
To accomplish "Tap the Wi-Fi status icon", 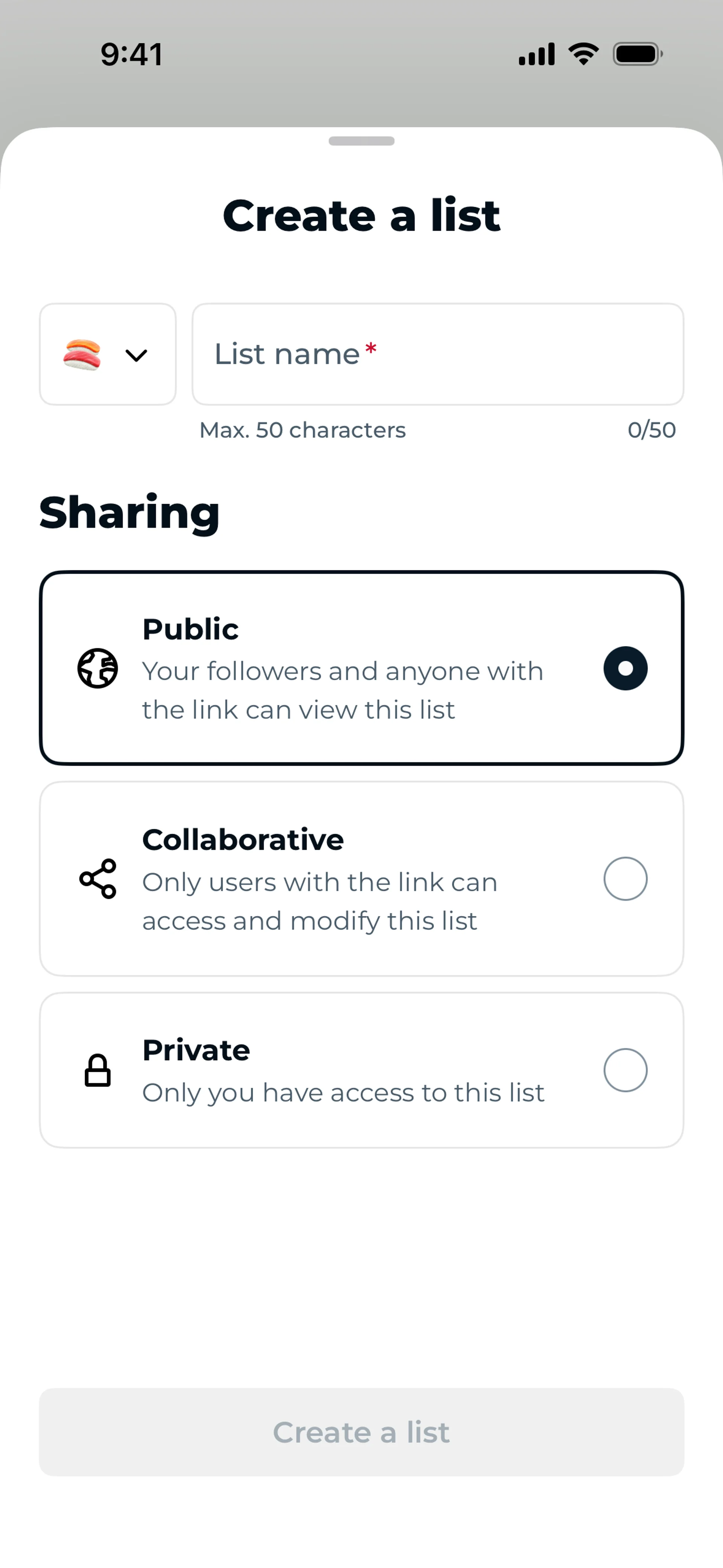I will [583, 54].
